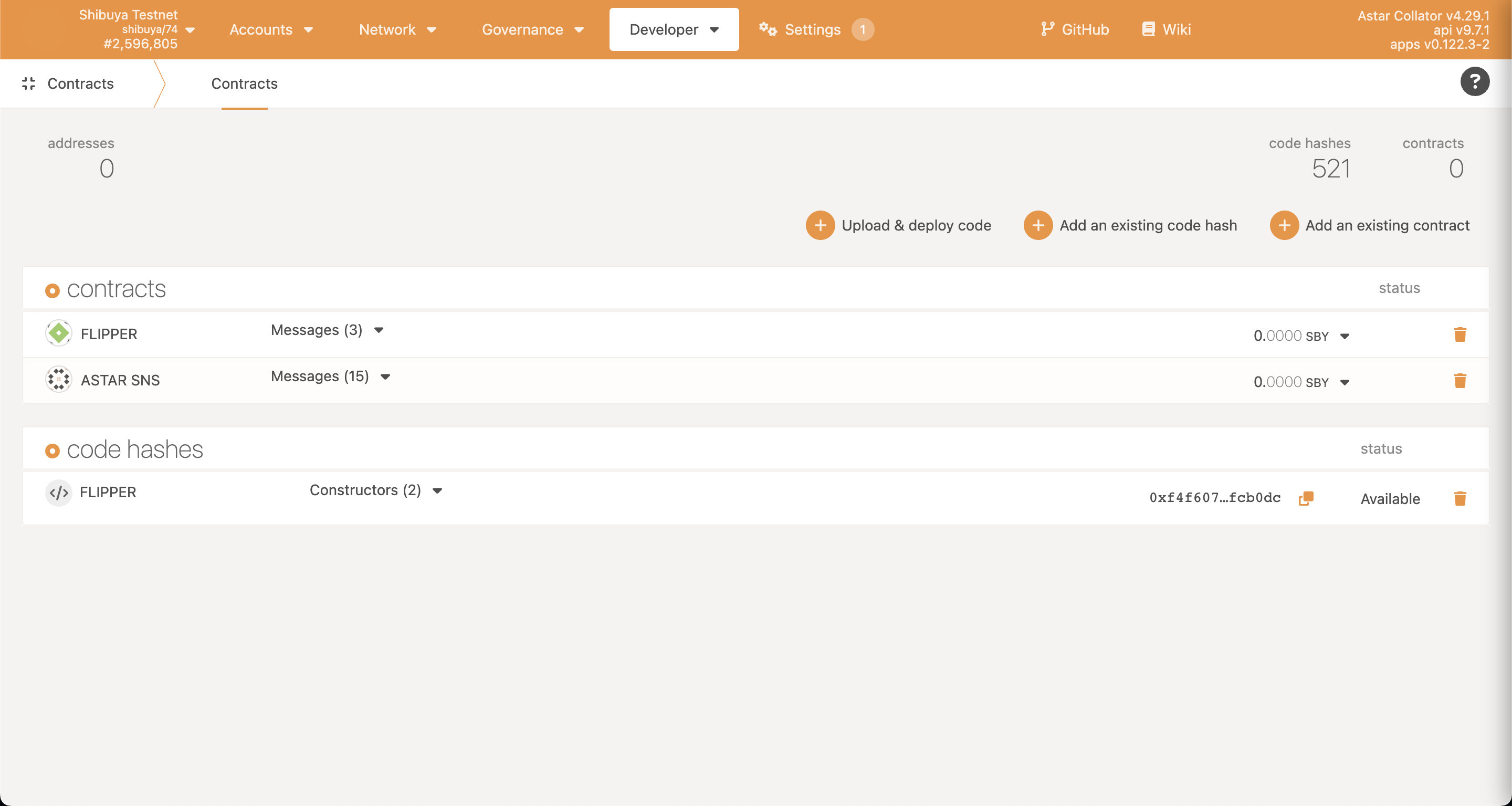Click the contracts summary count 0
Screen dimensions: 1512x806
(x=1456, y=169)
